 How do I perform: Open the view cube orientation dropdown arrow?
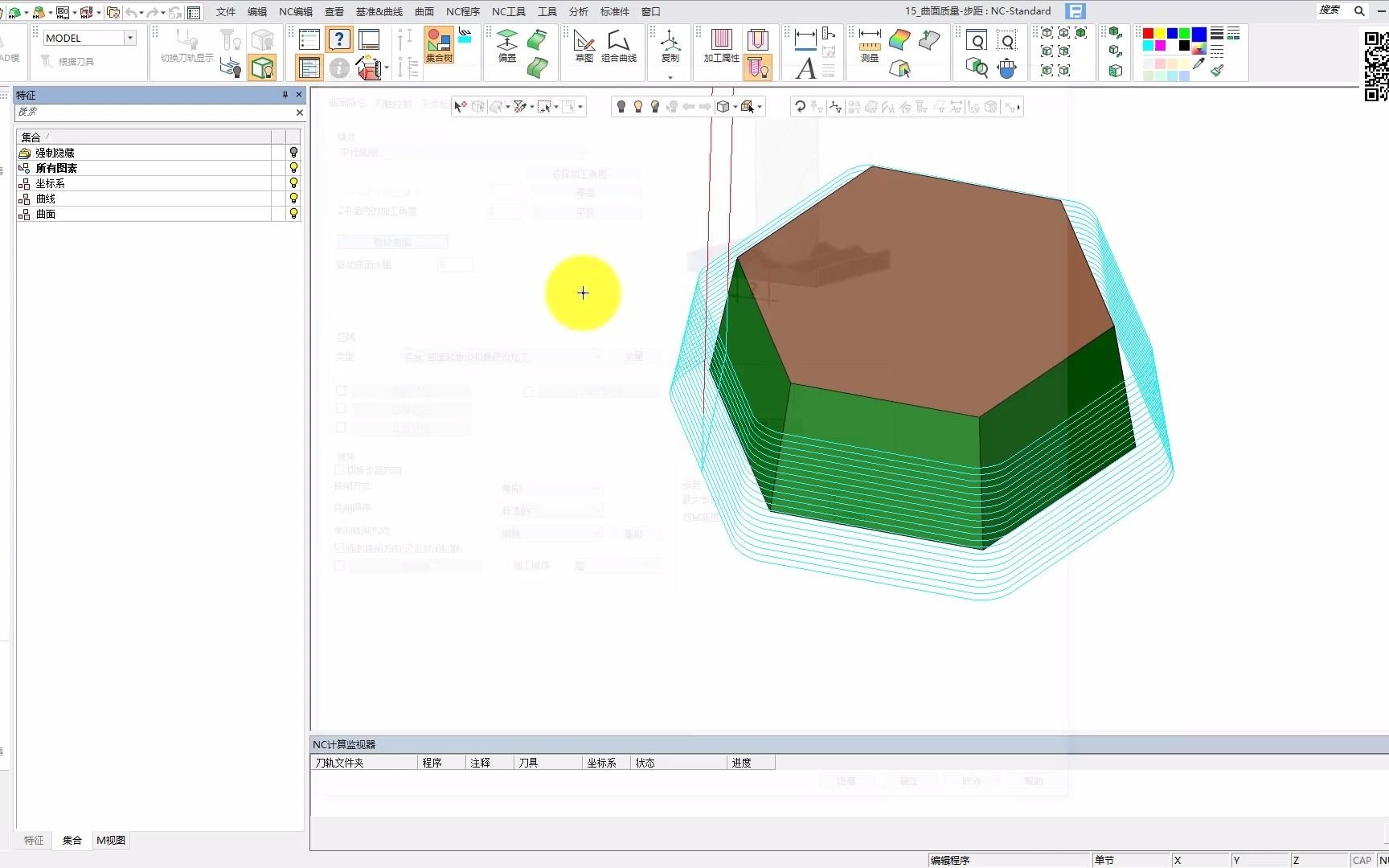tap(735, 107)
